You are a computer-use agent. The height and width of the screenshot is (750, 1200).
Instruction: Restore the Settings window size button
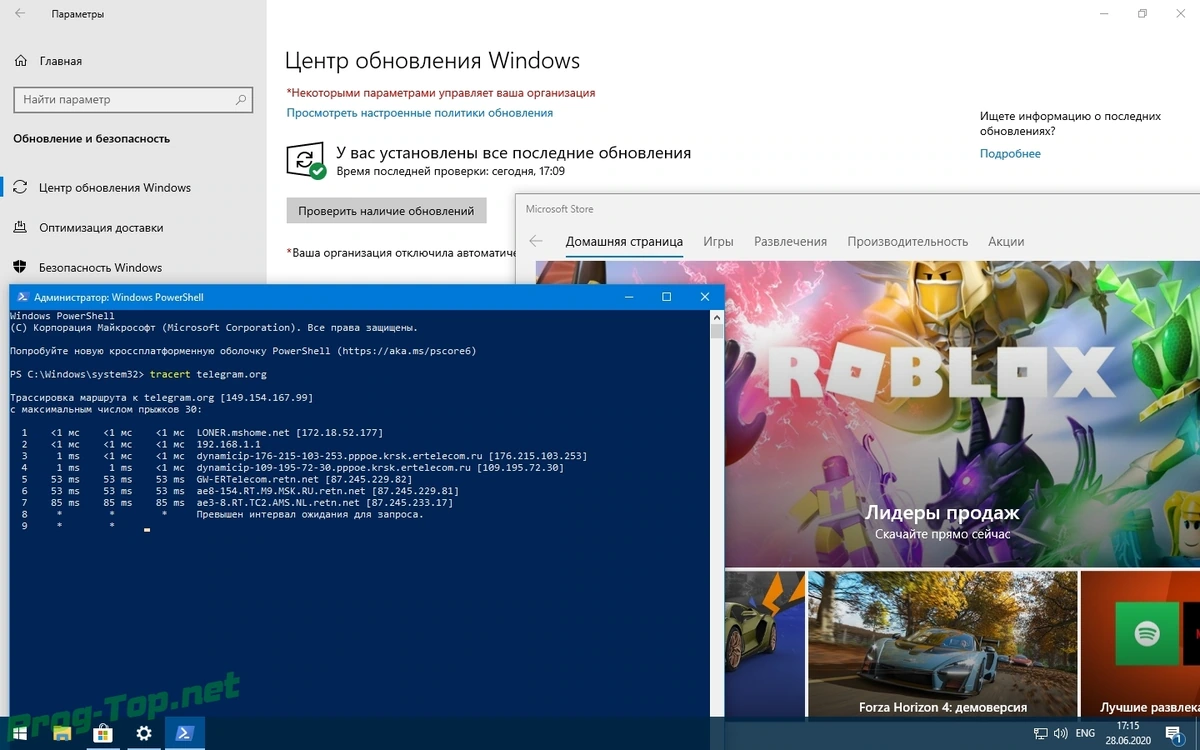1143,14
